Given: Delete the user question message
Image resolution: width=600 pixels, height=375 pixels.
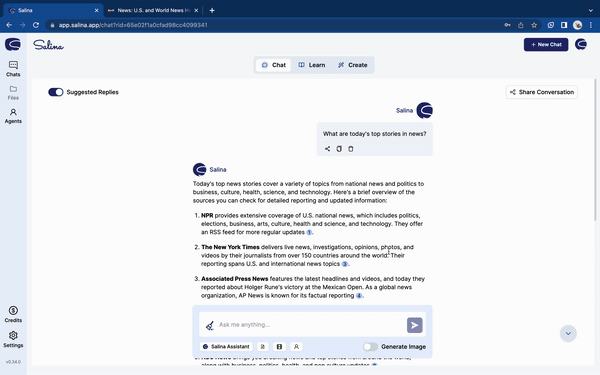Looking at the screenshot, I should pyautogui.click(x=351, y=149).
